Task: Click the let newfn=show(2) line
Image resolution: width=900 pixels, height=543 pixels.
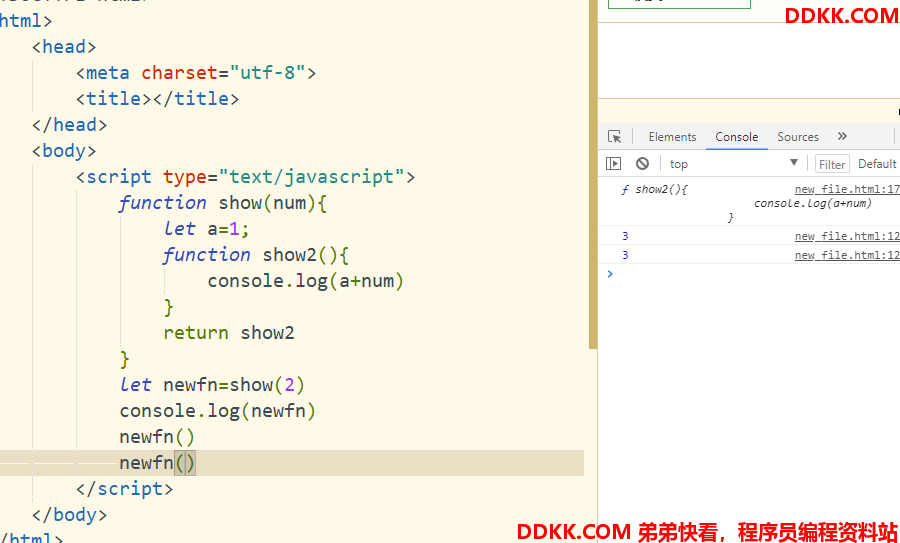Action: tap(212, 385)
